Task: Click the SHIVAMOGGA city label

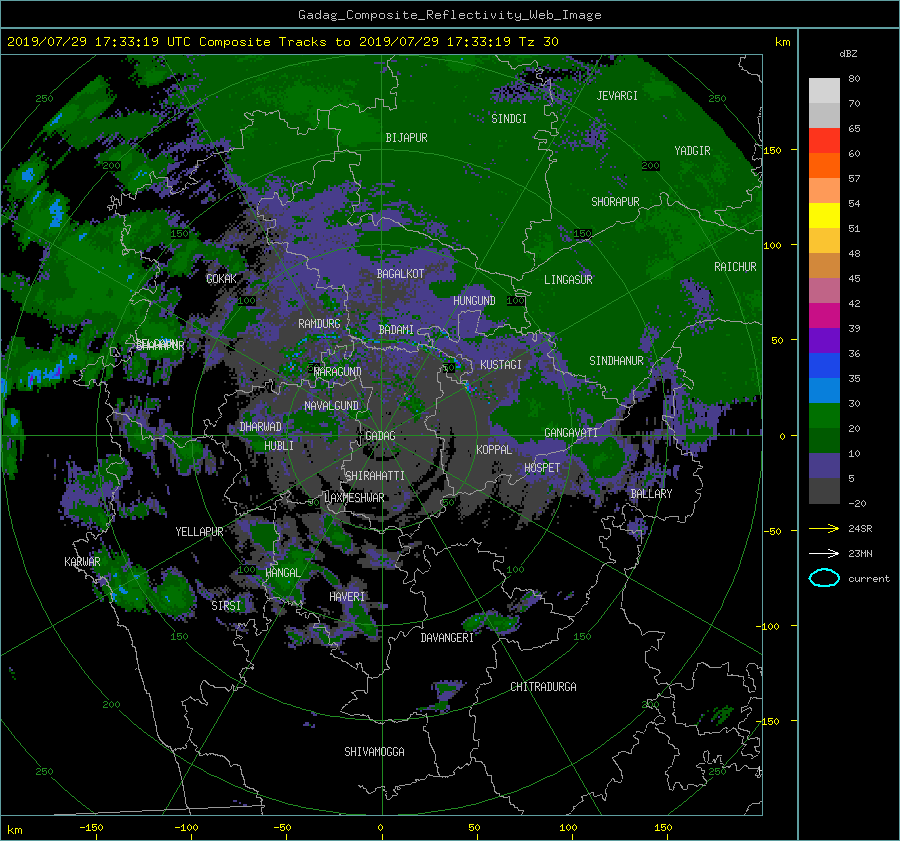Action: pos(374,752)
